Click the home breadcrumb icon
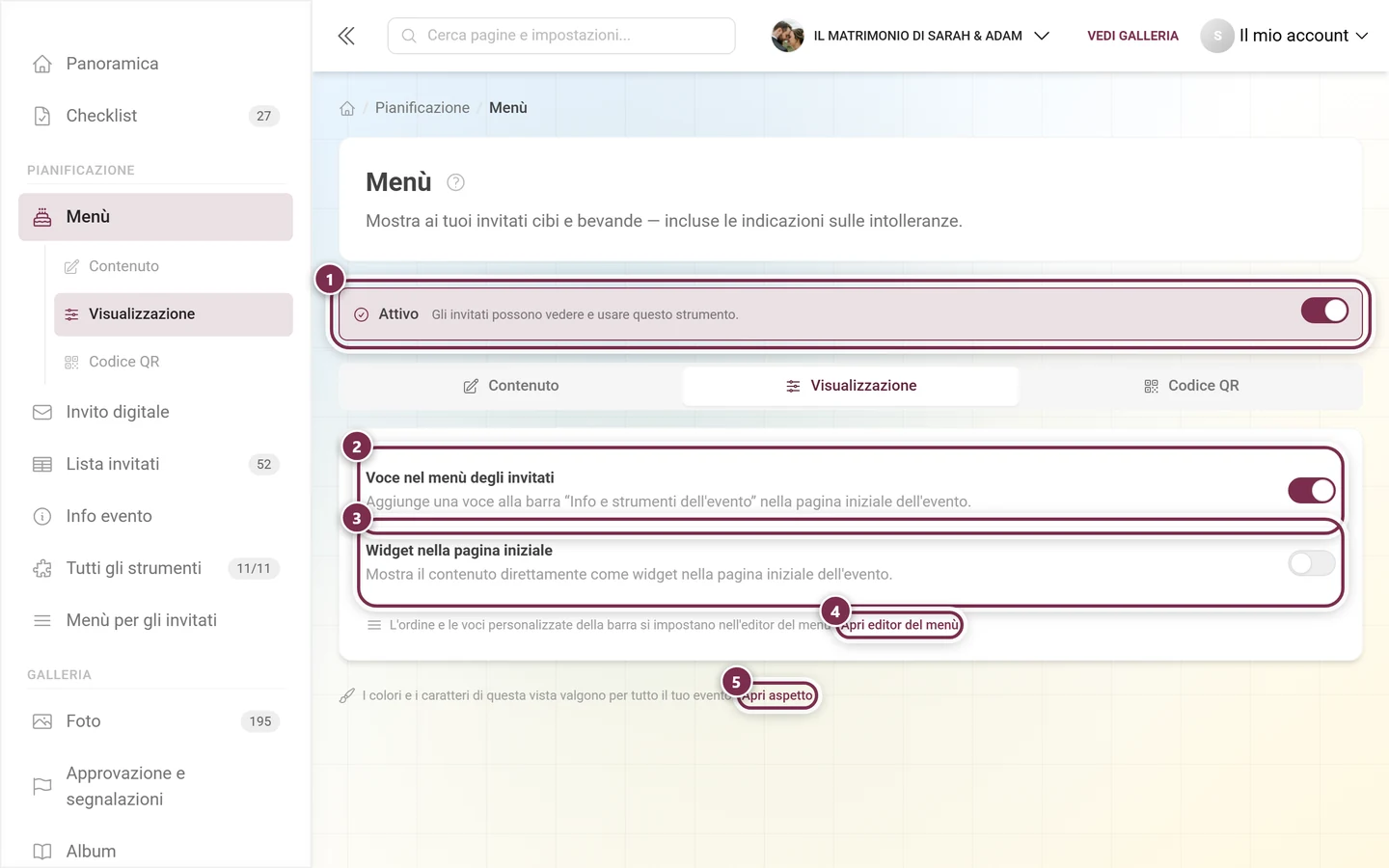 [x=347, y=108]
